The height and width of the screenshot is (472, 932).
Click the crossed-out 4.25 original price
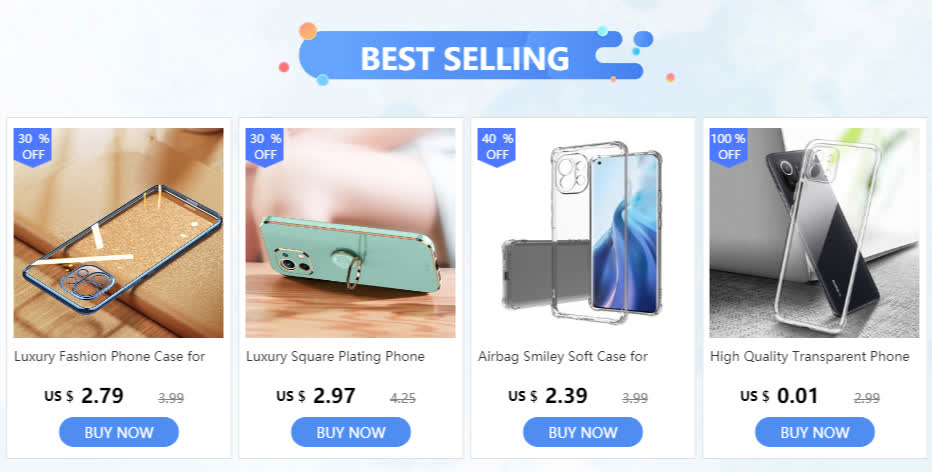(x=402, y=398)
